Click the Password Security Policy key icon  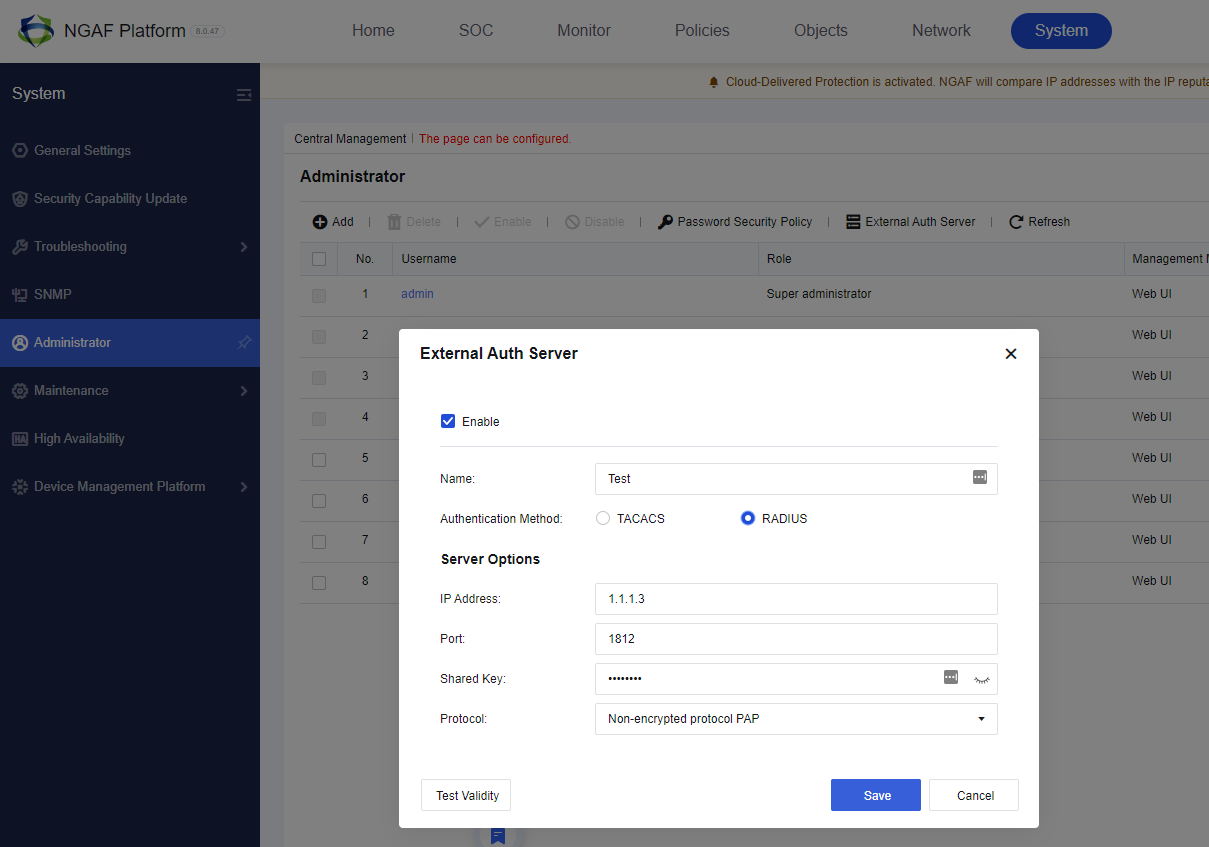[665, 222]
